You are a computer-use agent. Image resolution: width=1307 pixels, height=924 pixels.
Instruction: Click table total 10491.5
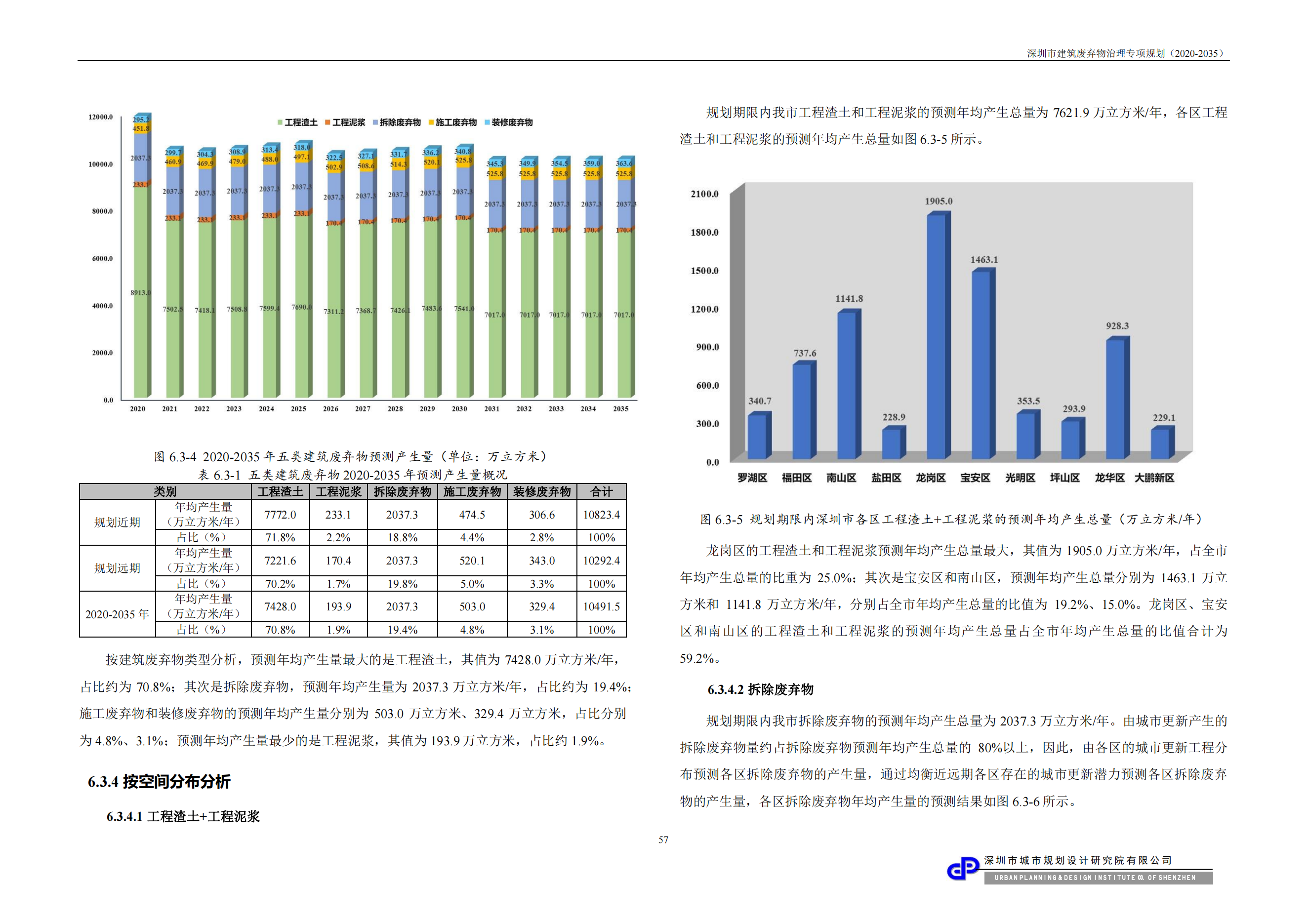coord(602,607)
